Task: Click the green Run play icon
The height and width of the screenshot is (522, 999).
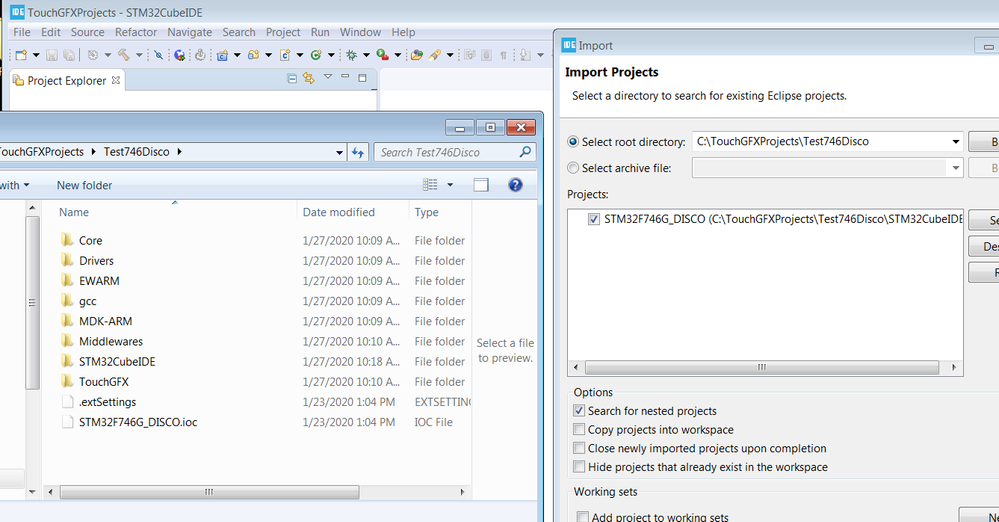Action: click(x=382, y=55)
